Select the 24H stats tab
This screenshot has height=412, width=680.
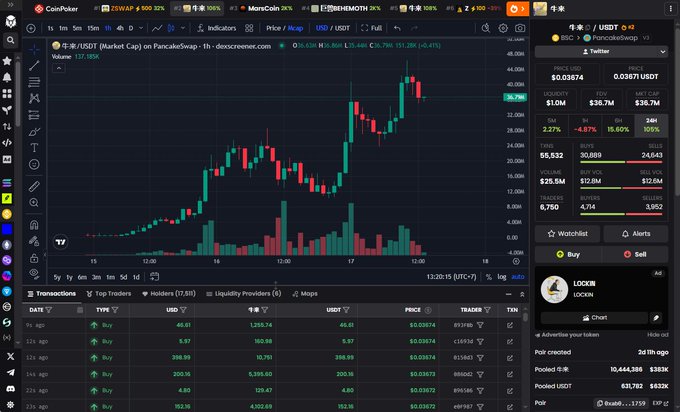[651, 125]
